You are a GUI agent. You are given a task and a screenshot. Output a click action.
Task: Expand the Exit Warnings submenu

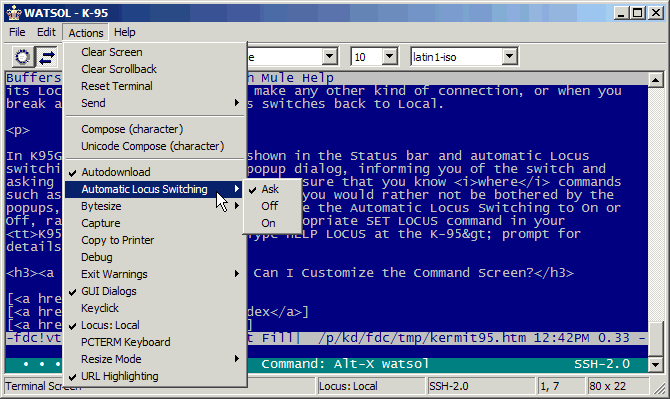click(155, 274)
